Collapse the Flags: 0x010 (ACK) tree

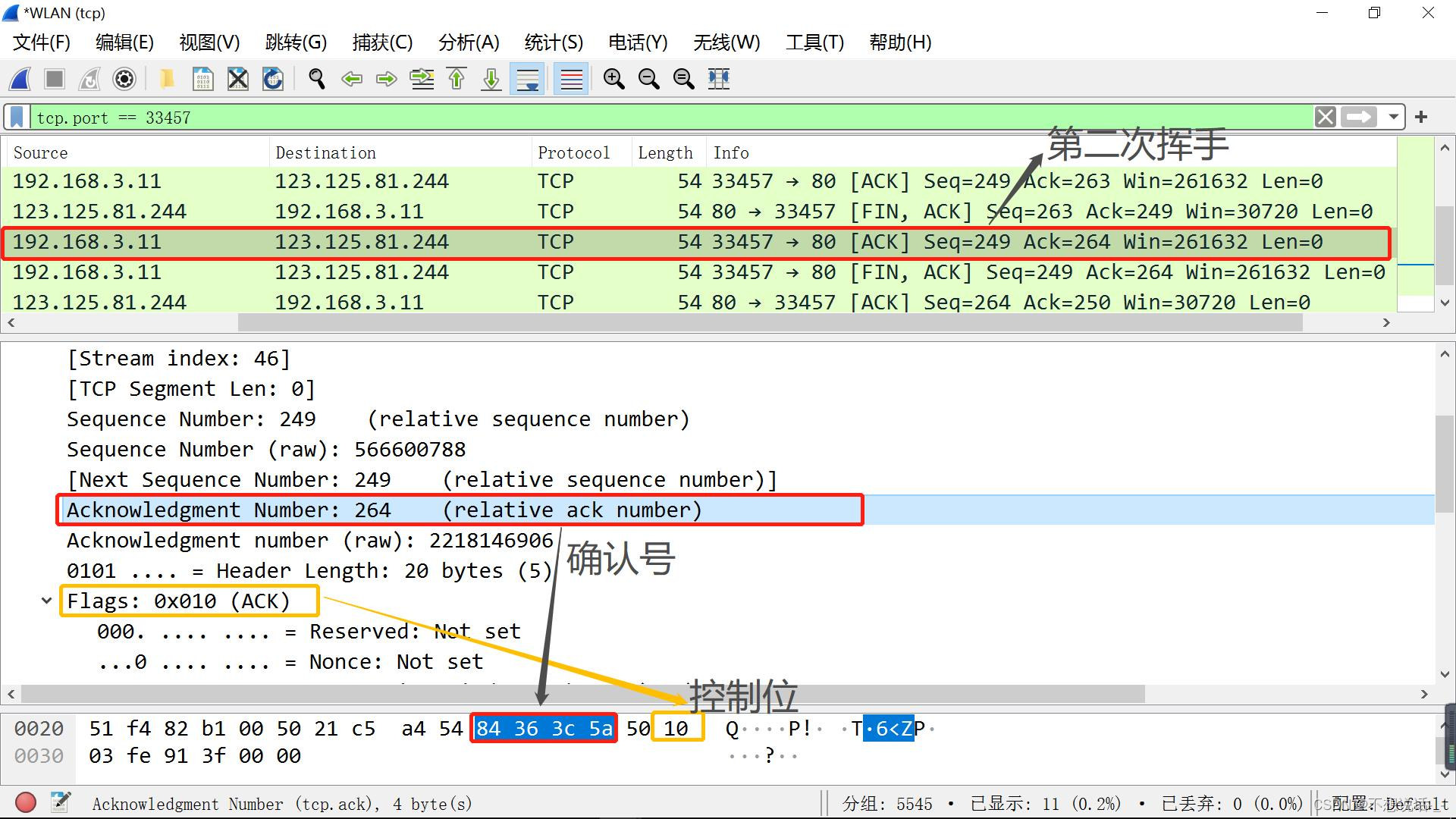(x=46, y=601)
